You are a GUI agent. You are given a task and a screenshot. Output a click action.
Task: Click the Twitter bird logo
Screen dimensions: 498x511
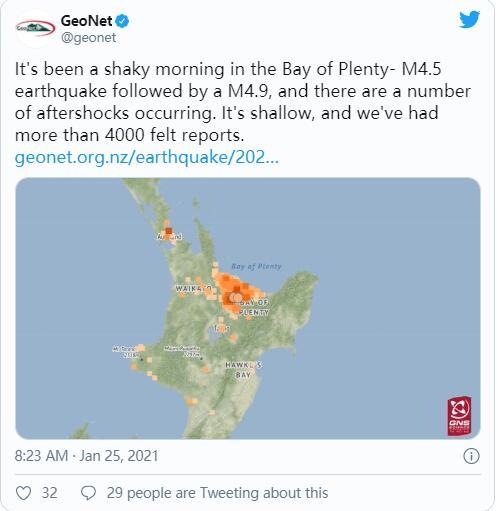(469, 20)
